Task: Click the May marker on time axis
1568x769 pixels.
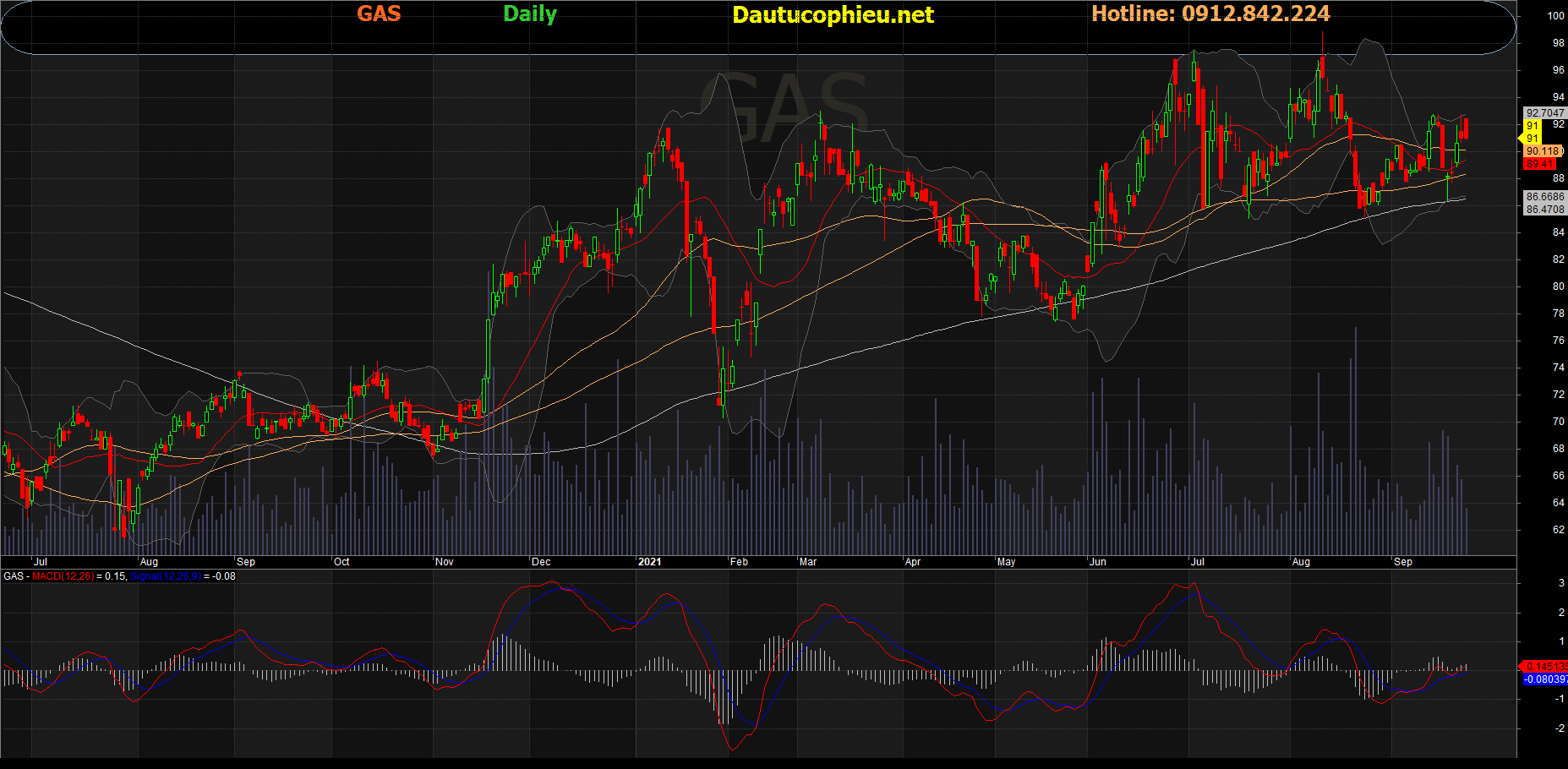Action: coord(1006,562)
